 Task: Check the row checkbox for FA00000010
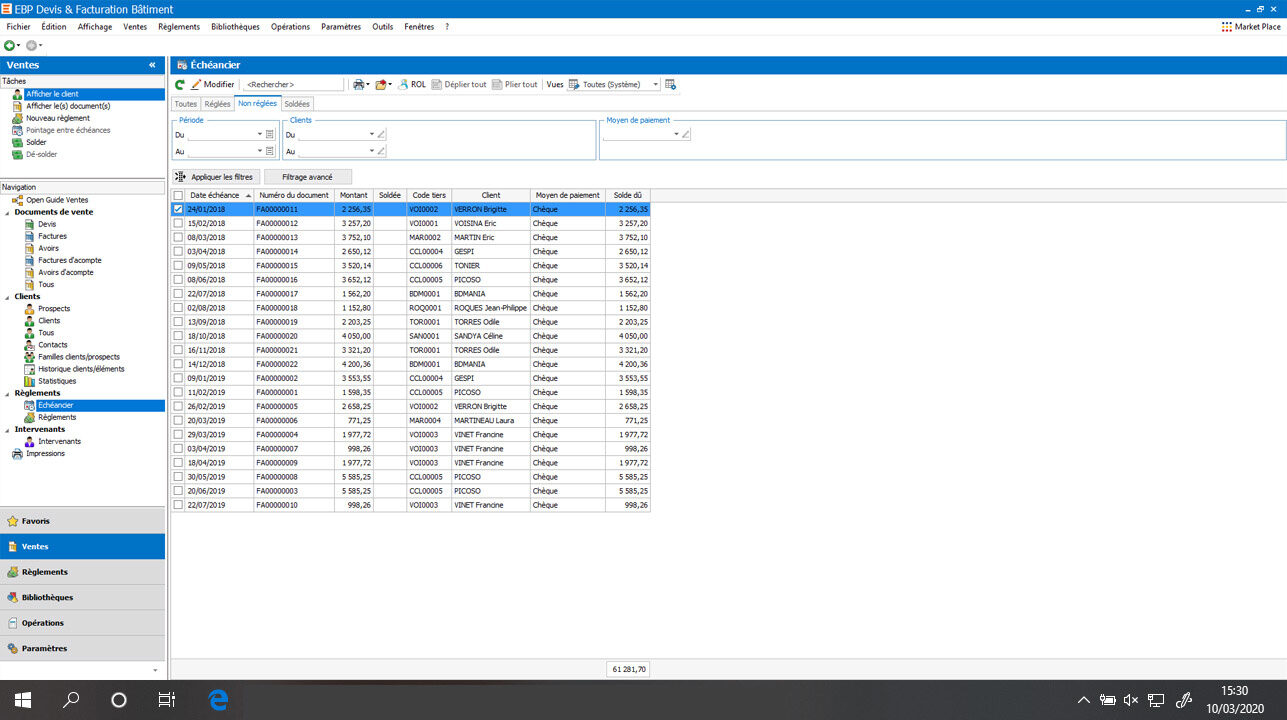(x=178, y=505)
